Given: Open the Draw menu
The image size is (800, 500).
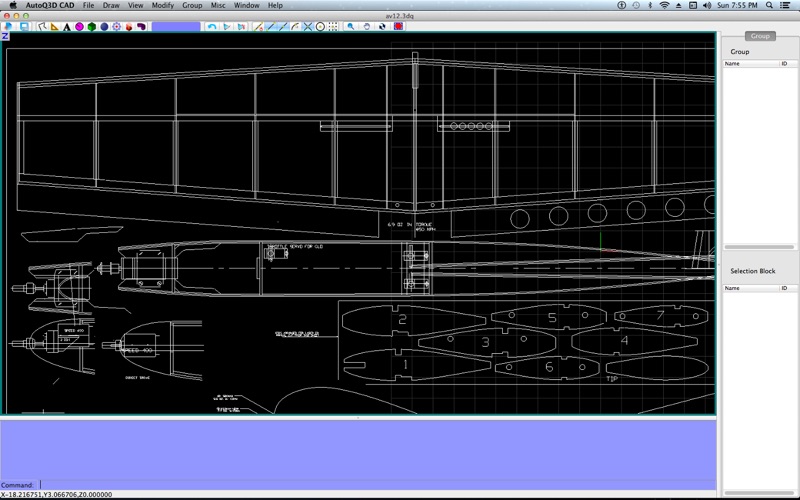Looking at the screenshot, I should coord(111,6).
